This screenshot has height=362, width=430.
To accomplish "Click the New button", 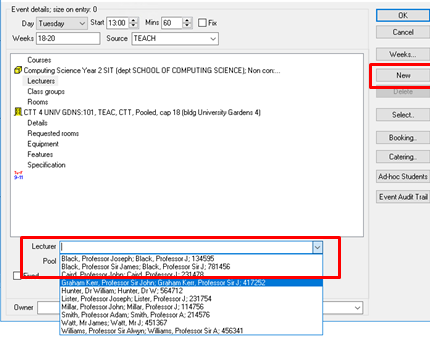I will point(403,75).
